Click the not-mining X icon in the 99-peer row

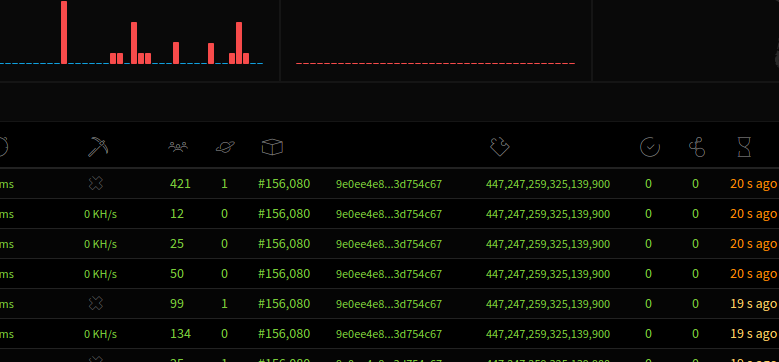(95, 303)
